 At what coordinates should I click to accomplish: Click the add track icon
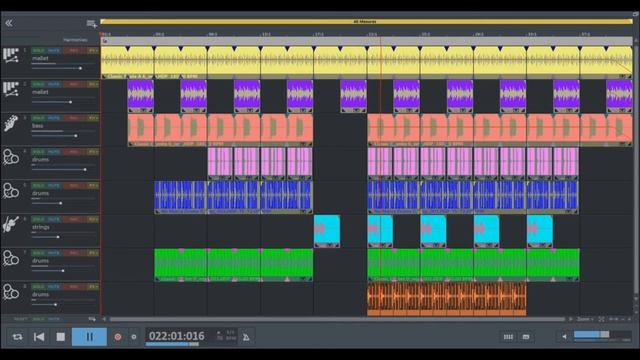(91, 24)
